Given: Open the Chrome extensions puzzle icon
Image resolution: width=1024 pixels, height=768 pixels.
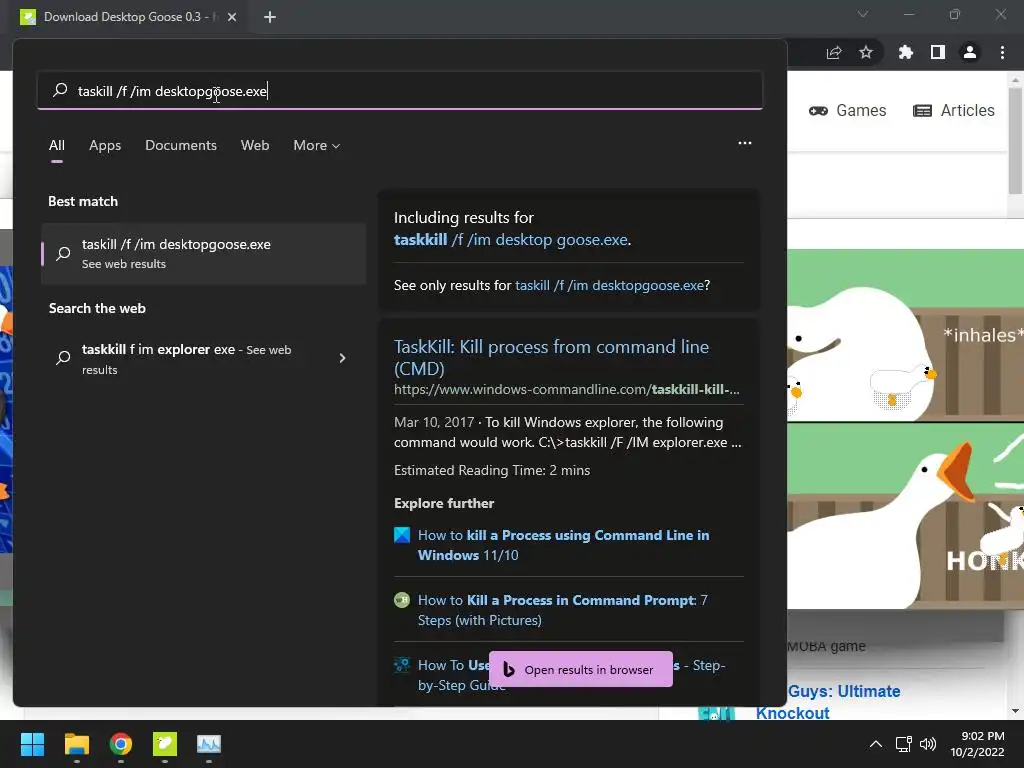Looking at the screenshot, I should coord(906,52).
